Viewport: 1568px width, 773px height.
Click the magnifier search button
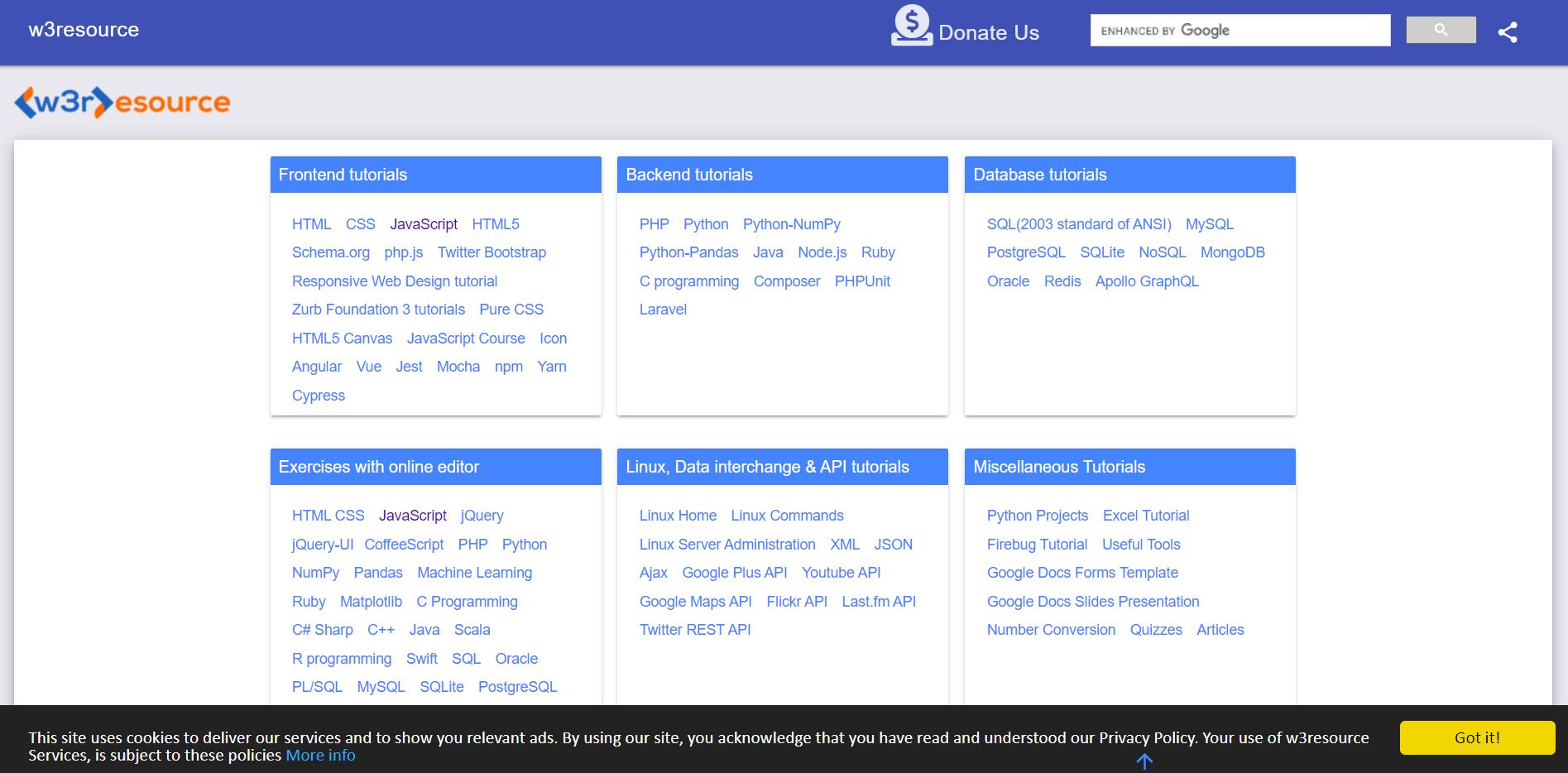1441,30
